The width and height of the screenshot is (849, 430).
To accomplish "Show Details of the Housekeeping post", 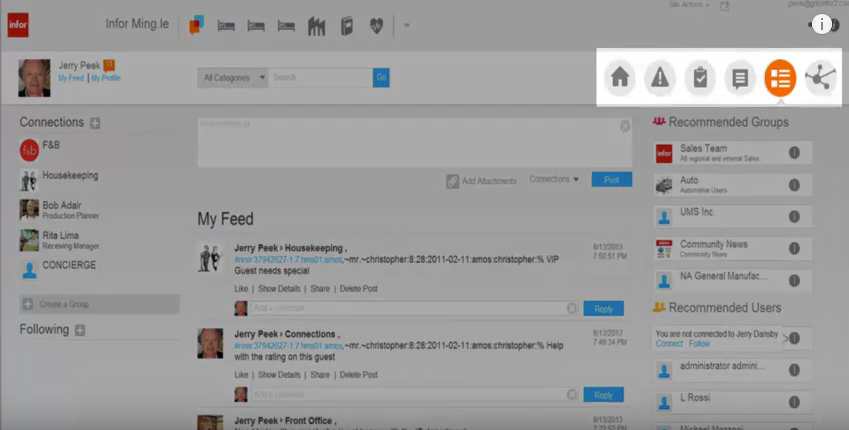I will coord(279,289).
